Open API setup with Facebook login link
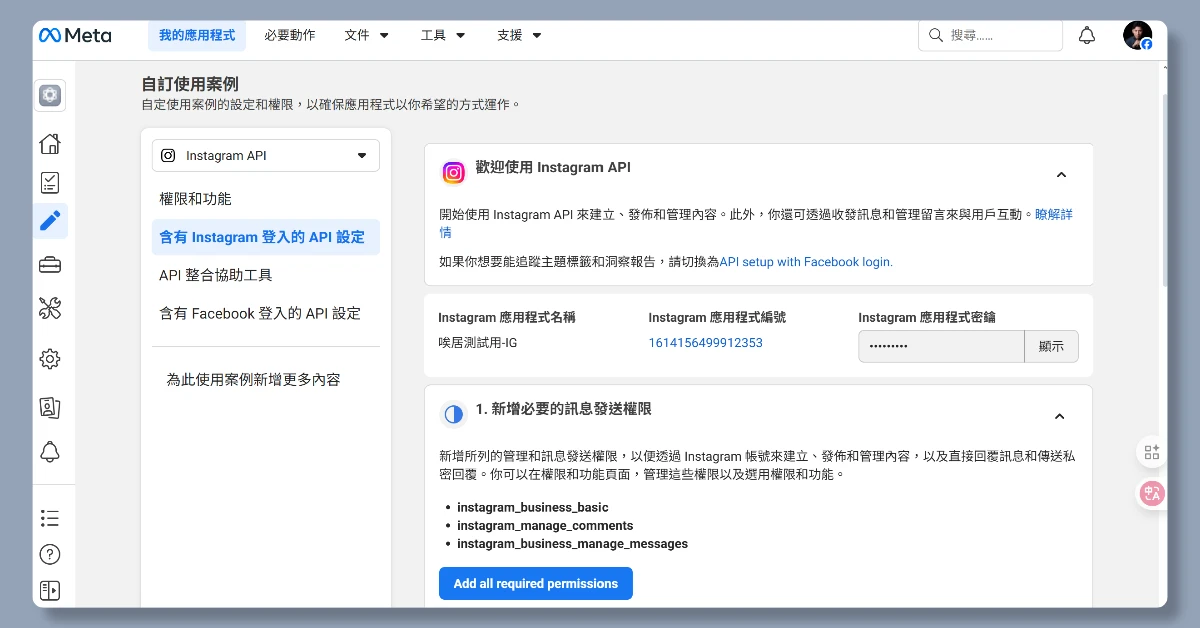 806,262
